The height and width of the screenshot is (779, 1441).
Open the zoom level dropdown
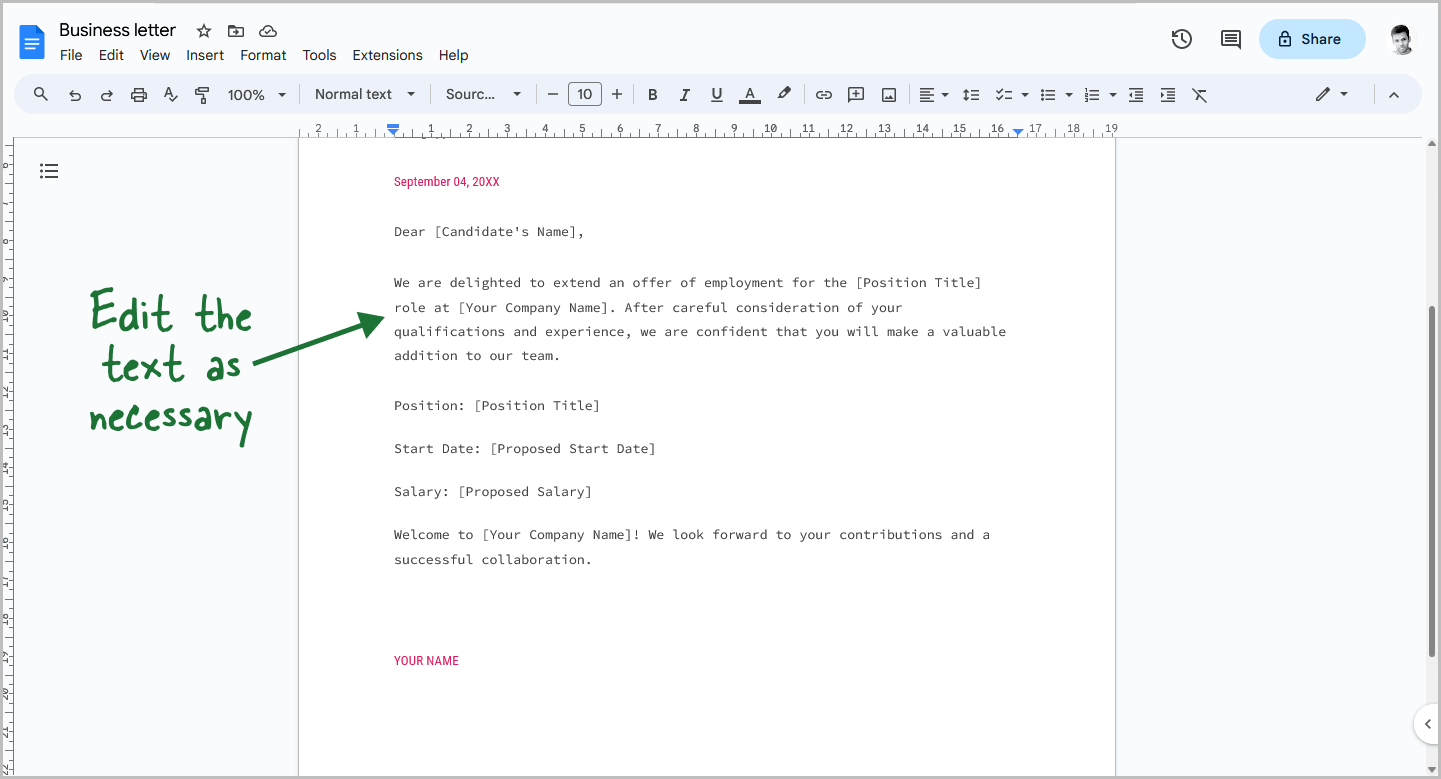[x=256, y=94]
